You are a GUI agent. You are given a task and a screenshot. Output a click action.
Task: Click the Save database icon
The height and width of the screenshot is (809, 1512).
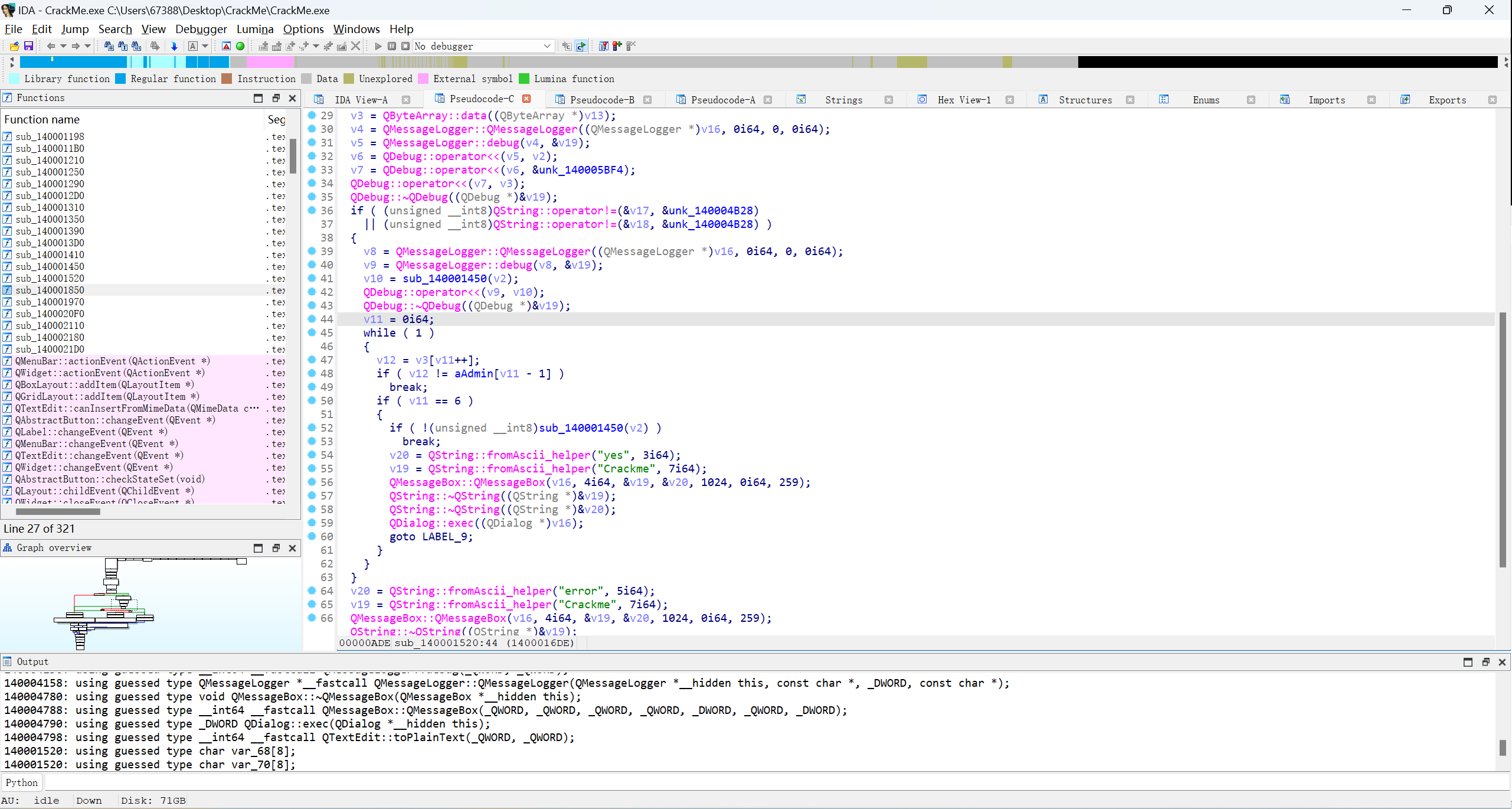coord(28,46)
